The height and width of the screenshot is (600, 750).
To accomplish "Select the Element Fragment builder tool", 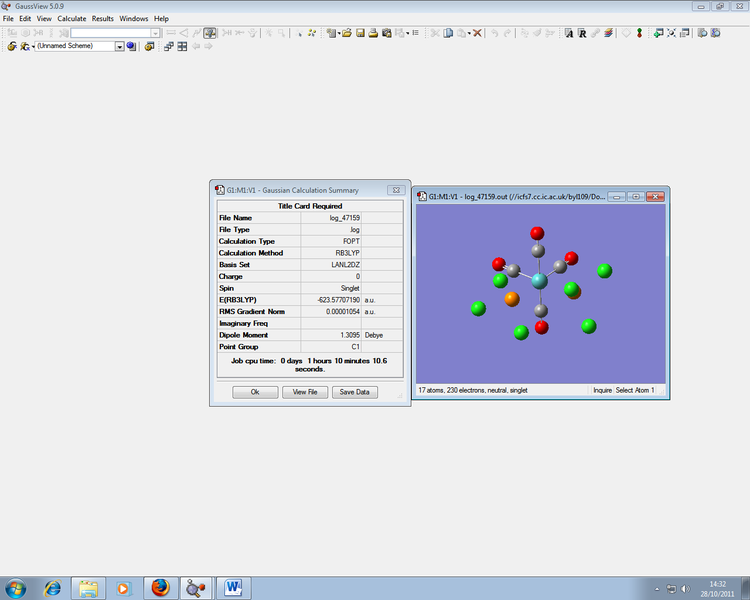I will click(12, 33).
